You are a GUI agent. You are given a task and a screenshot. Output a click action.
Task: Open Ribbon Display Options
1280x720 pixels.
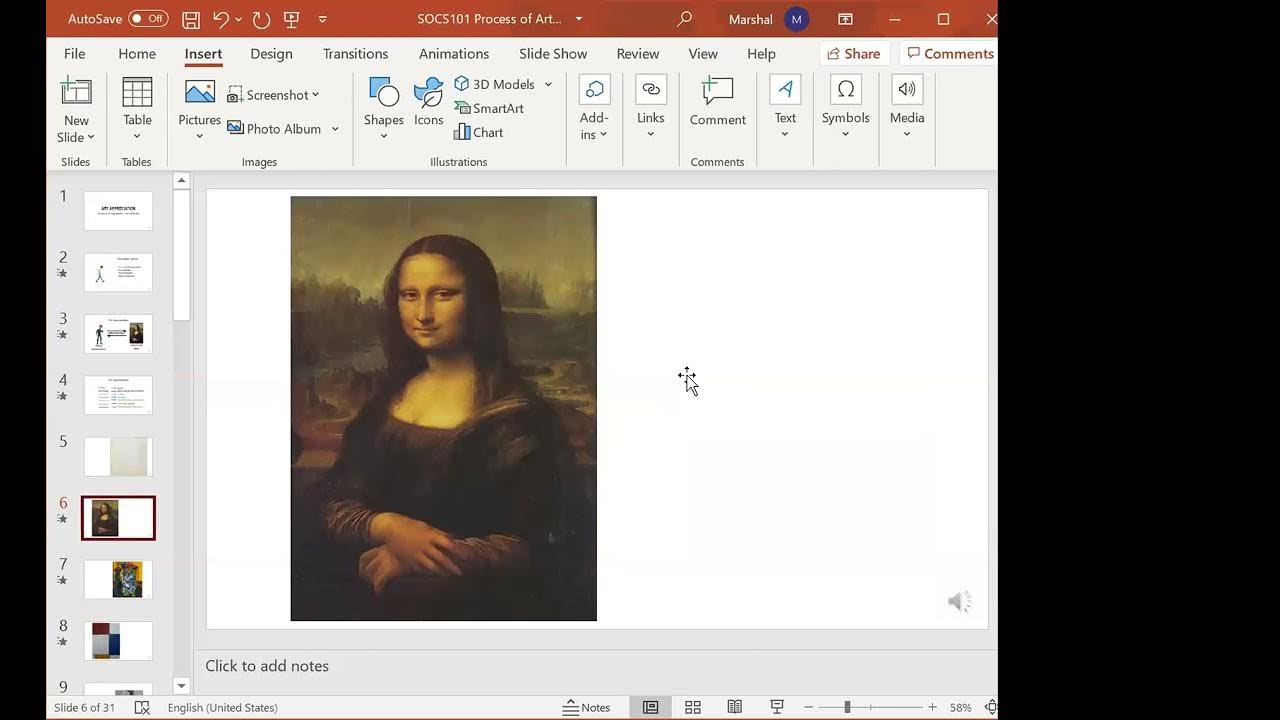(x=846, y=19)
